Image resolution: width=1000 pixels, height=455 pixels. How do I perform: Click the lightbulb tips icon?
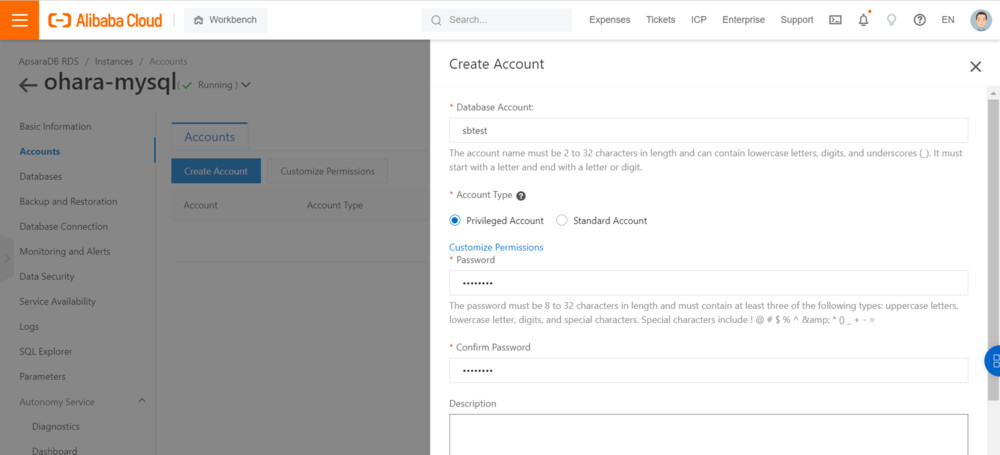891,20
